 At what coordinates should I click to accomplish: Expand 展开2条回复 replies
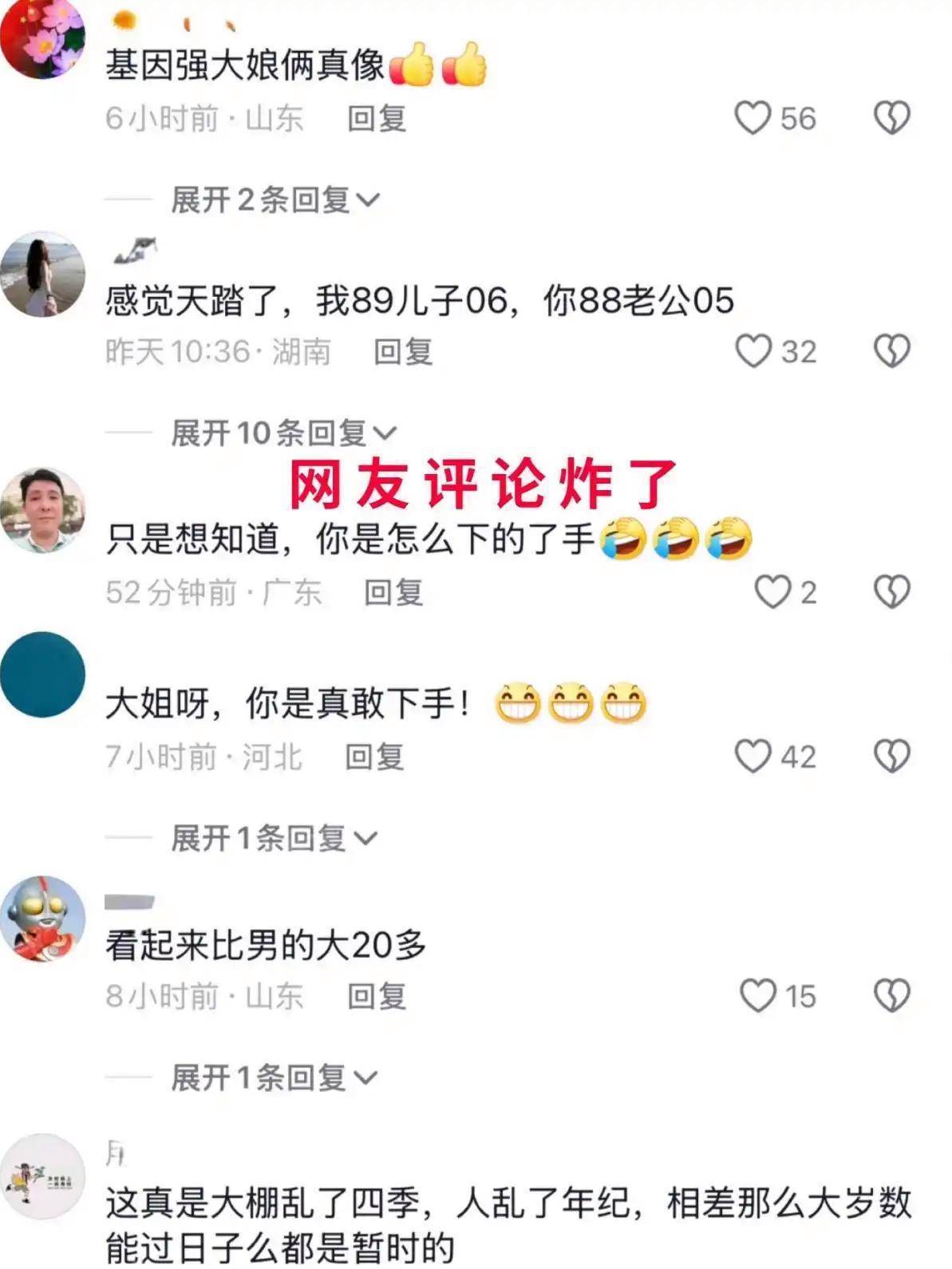coord(275,200)
